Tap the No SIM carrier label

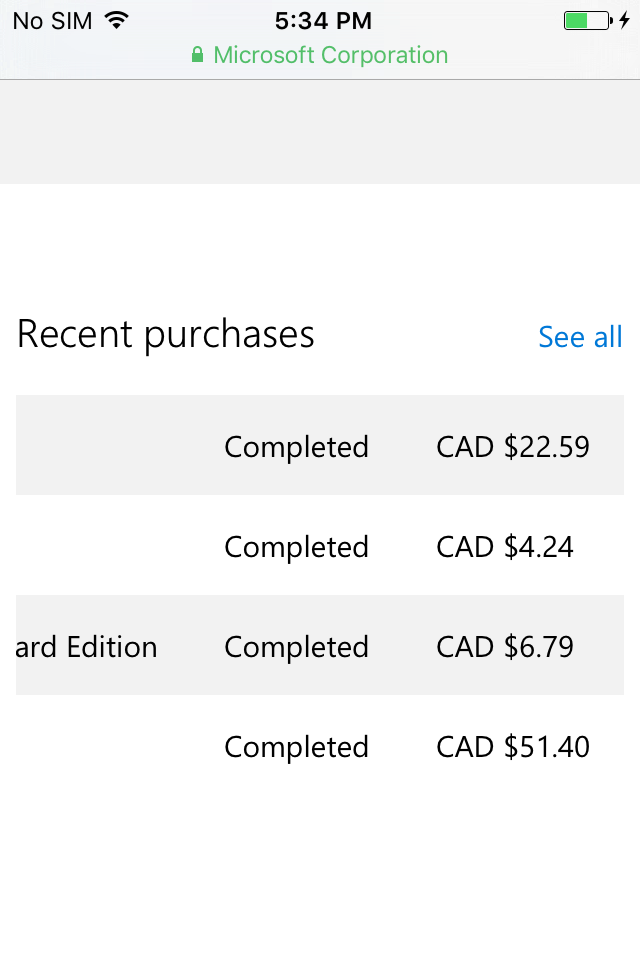(x=52, y=20)
